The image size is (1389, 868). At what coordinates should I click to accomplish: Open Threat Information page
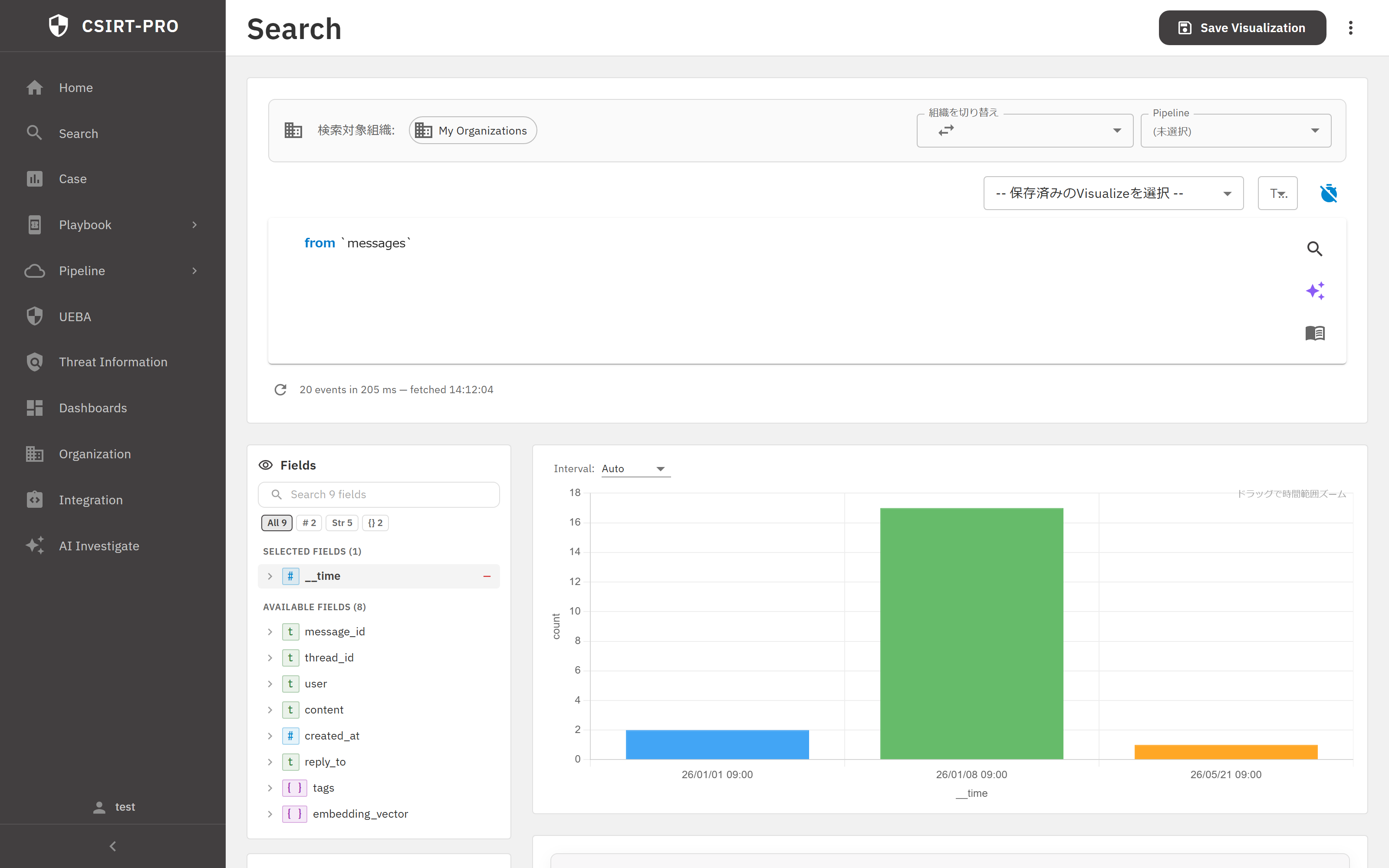point(112,362)
